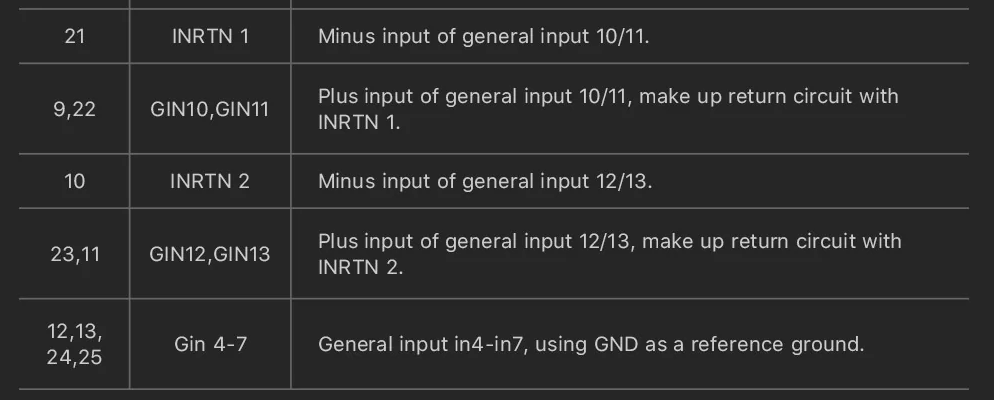The height and width of the screenshot is (400, 1000).
Task: Select the GIN10,GIN11 signal cell
Action: pos(210,109)
